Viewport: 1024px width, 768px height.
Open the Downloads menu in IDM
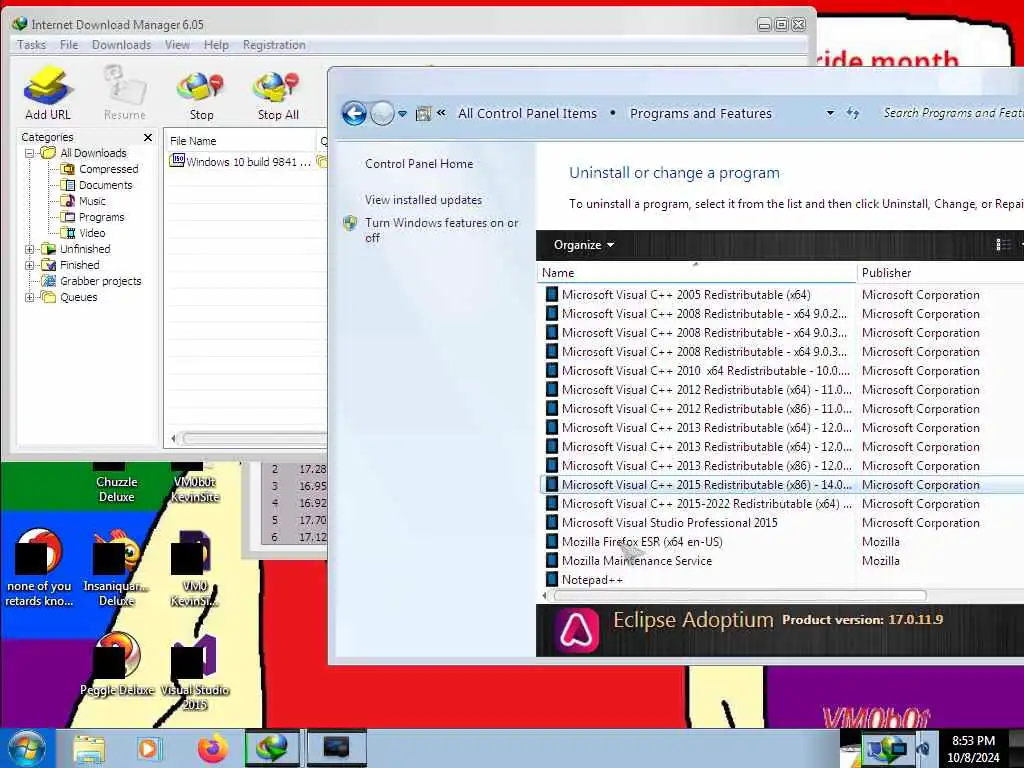121,45
